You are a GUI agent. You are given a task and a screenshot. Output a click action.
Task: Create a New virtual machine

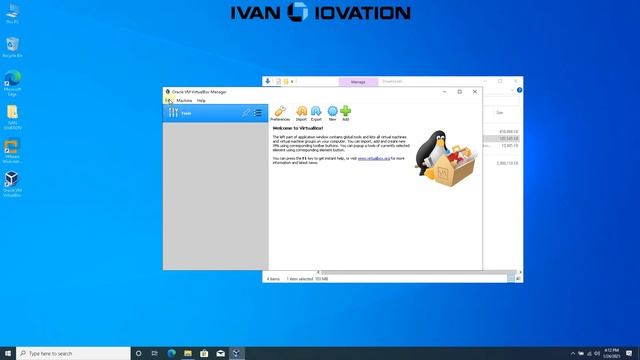[333, 113]
